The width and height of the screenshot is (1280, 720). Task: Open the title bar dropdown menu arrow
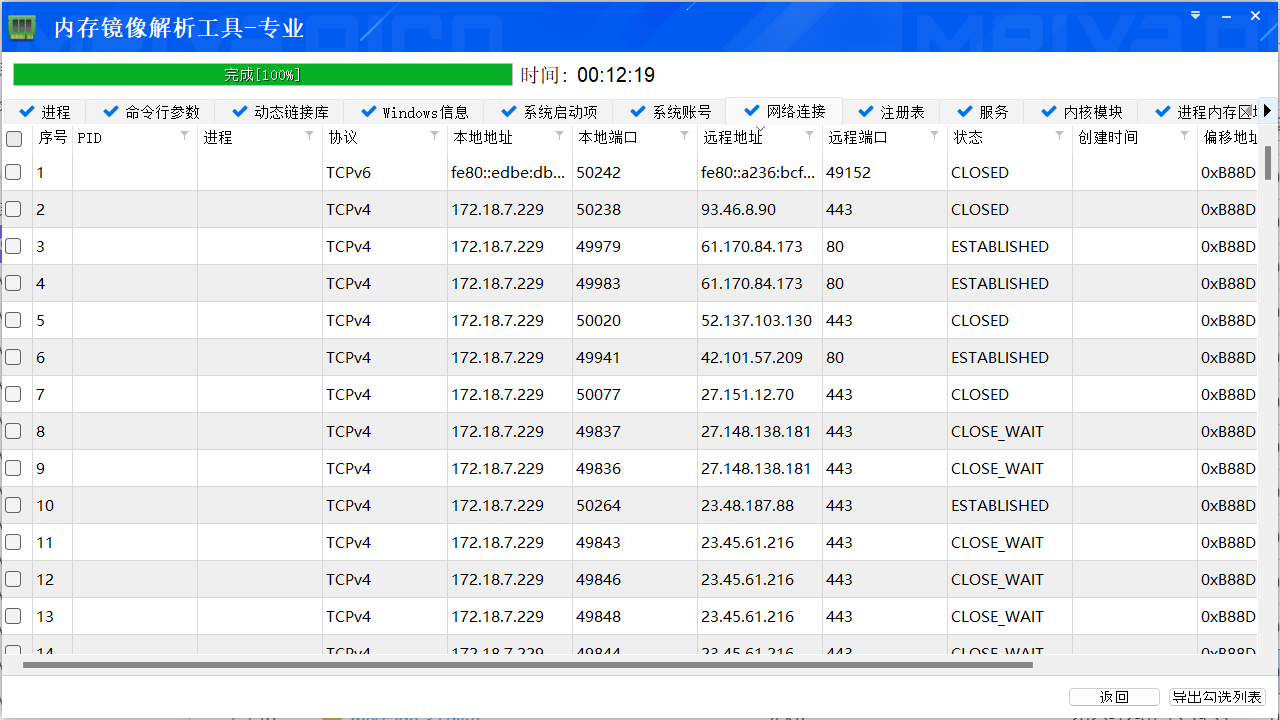click(1196, 15)
